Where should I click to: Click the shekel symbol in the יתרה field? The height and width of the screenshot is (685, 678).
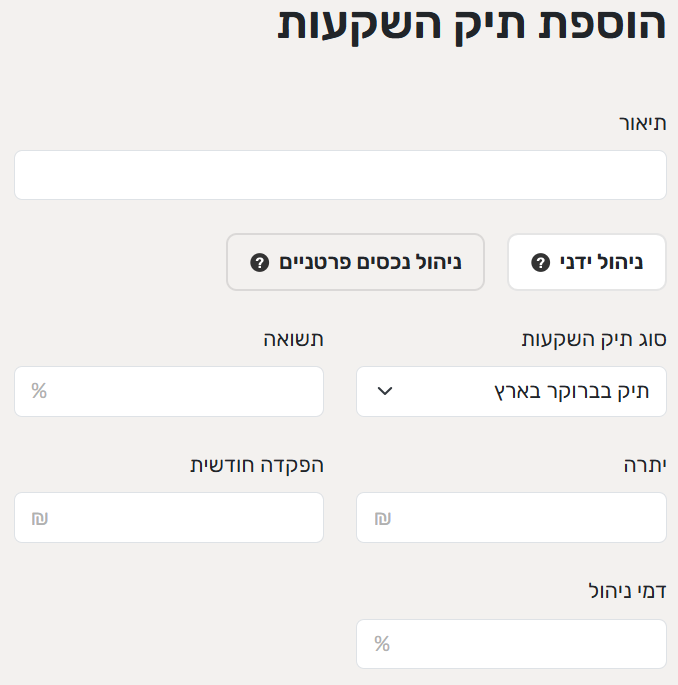click(x=382, y=518)
